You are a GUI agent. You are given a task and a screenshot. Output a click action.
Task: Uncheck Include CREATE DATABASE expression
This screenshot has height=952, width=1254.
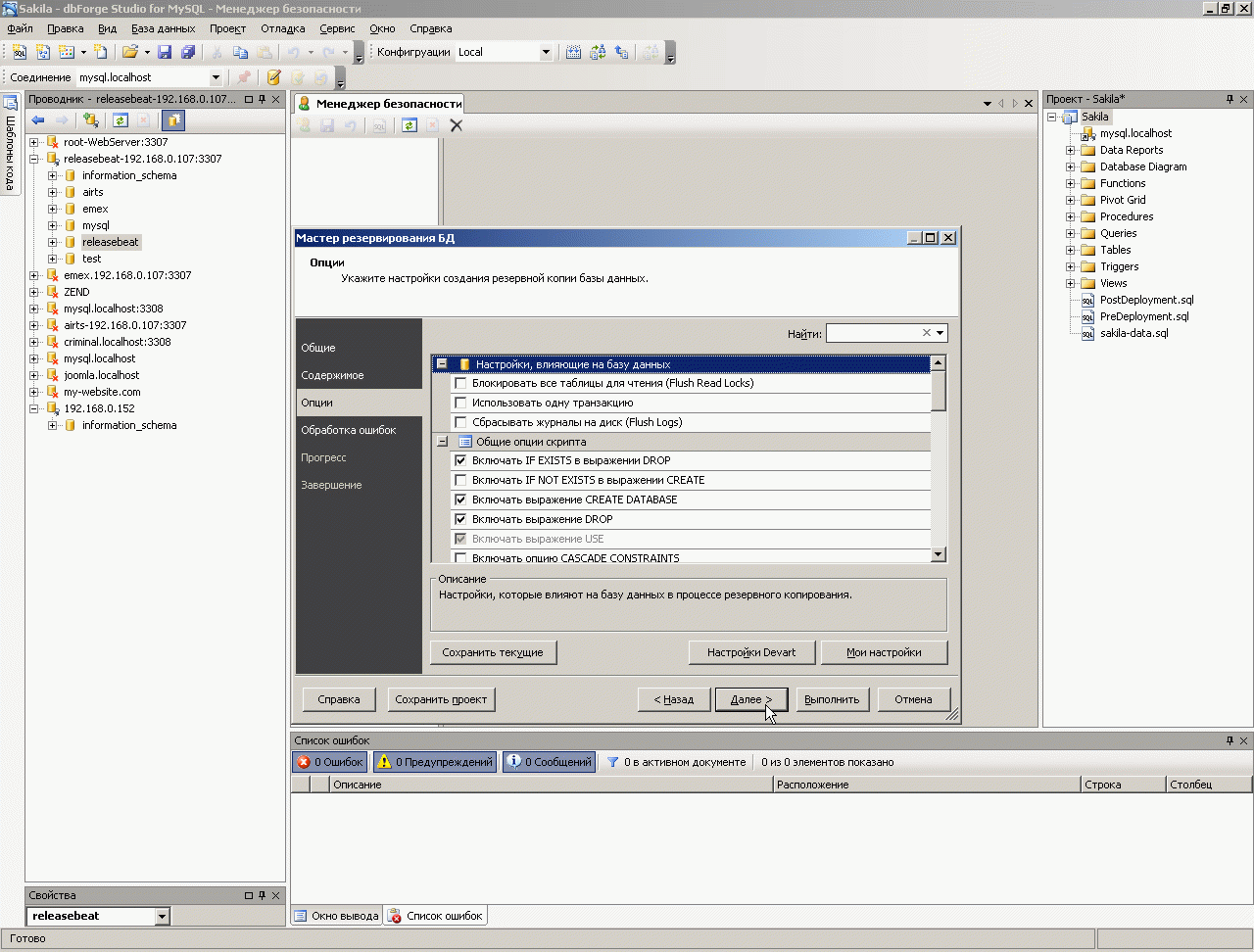460,500
